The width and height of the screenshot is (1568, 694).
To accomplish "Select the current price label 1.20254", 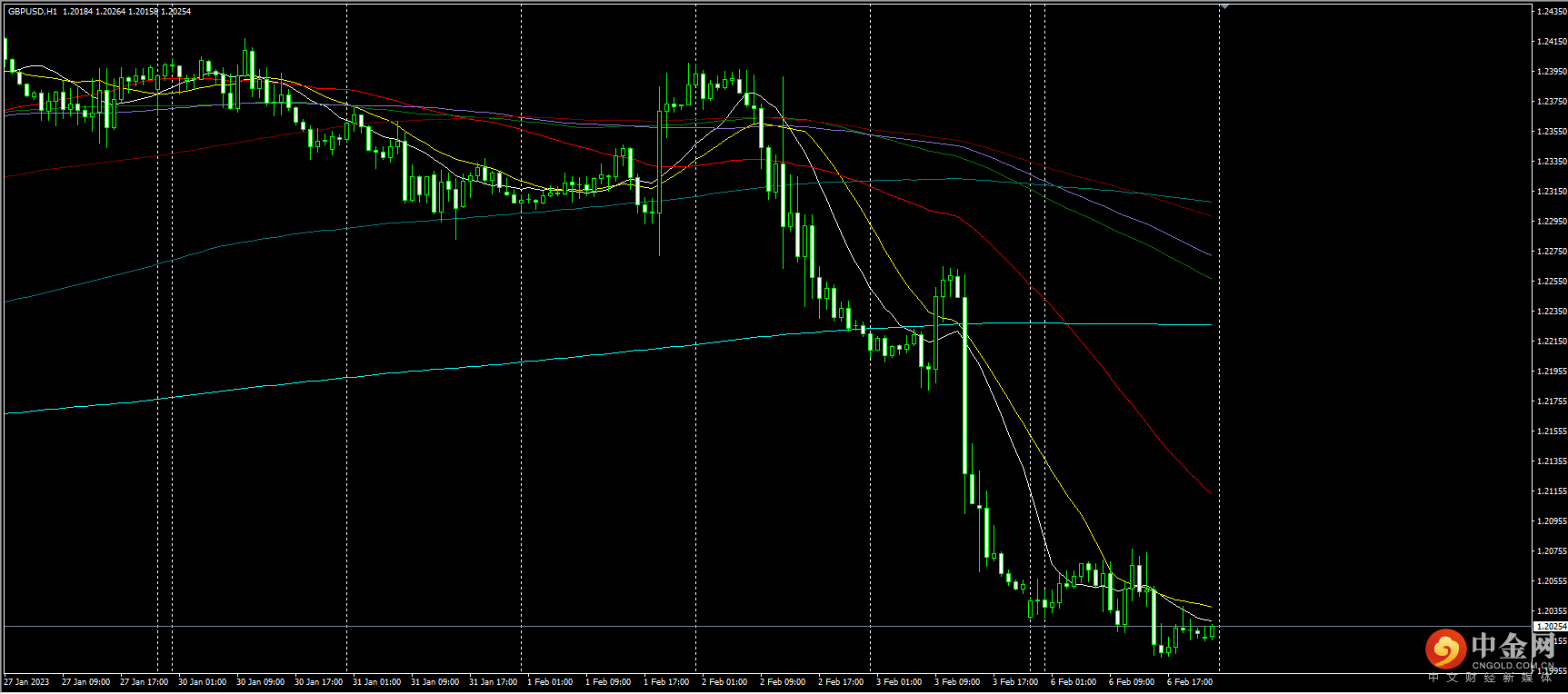I will (1551, 627).
